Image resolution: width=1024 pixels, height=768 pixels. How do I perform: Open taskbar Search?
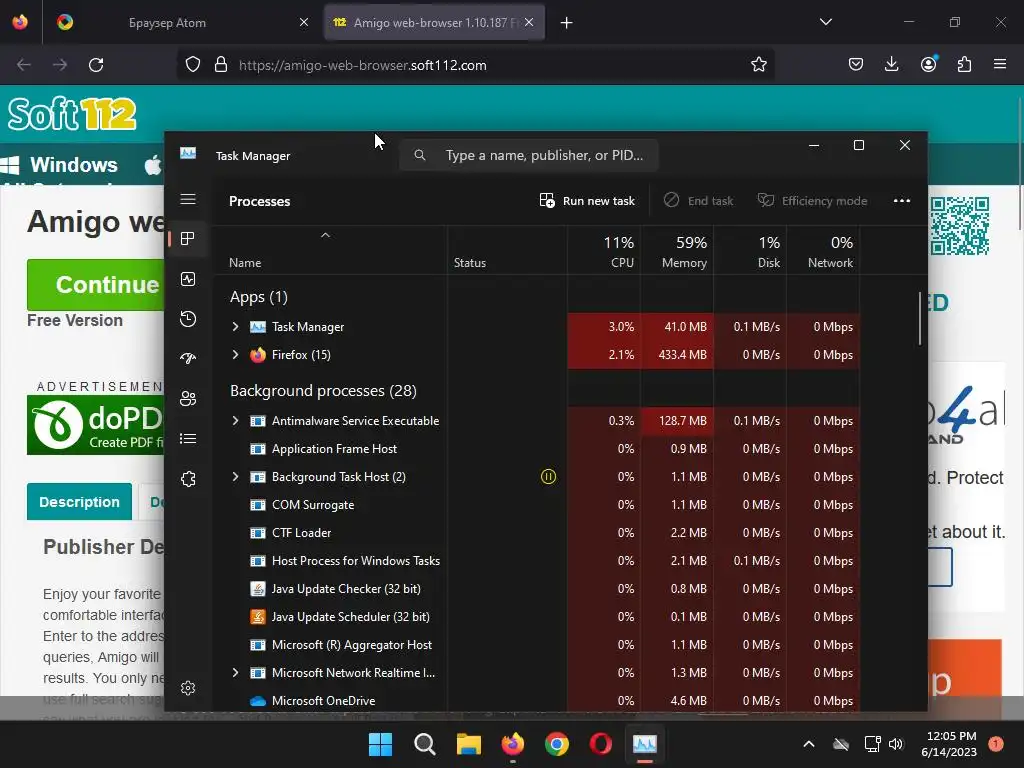(424, 744)
